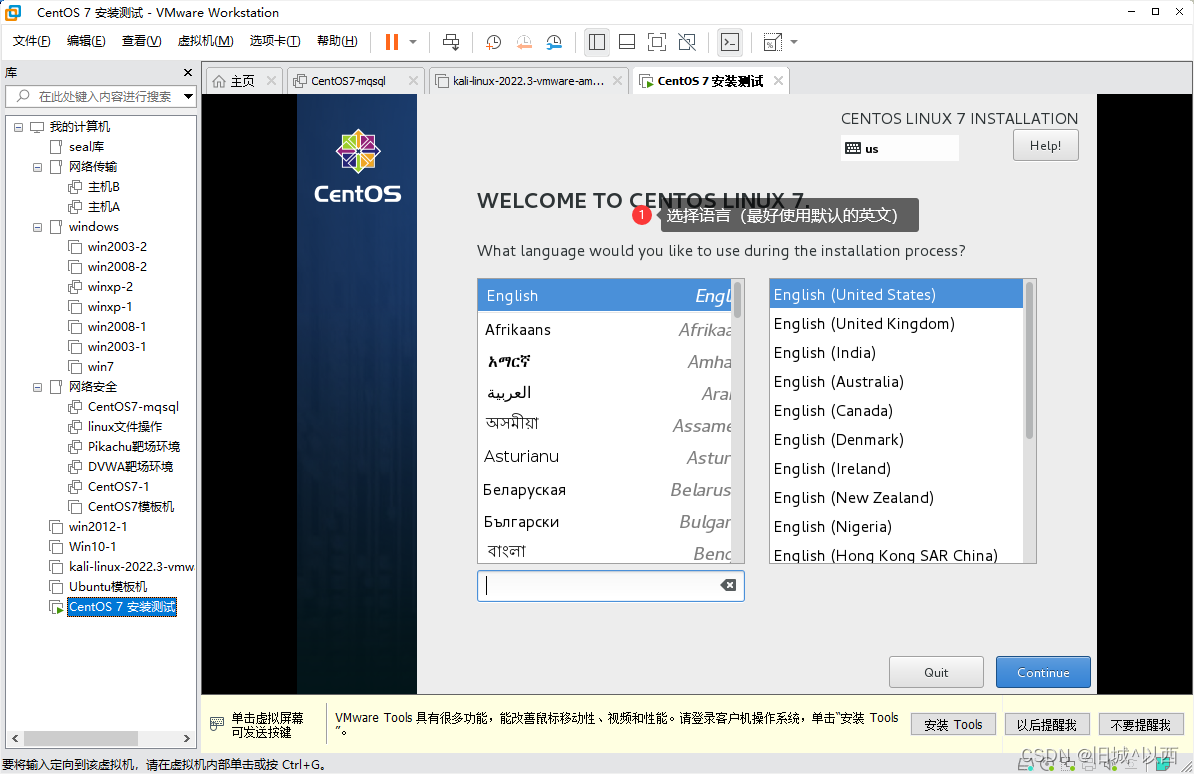Open the 虚拟机(M) menu
Viewport: 1194px width, 774px height.
click(206, 41)
